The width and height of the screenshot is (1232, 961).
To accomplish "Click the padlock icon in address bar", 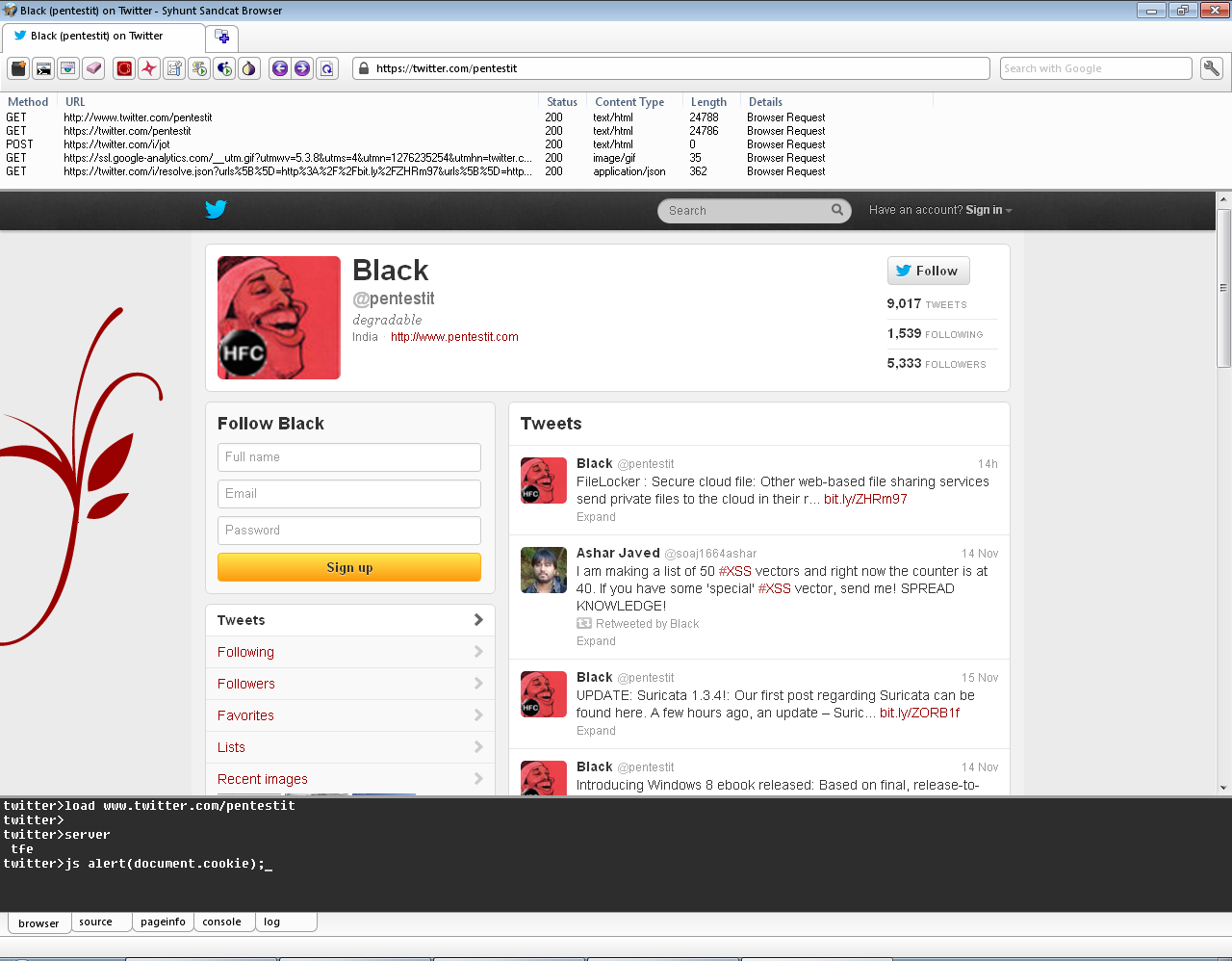I will 364,68.
